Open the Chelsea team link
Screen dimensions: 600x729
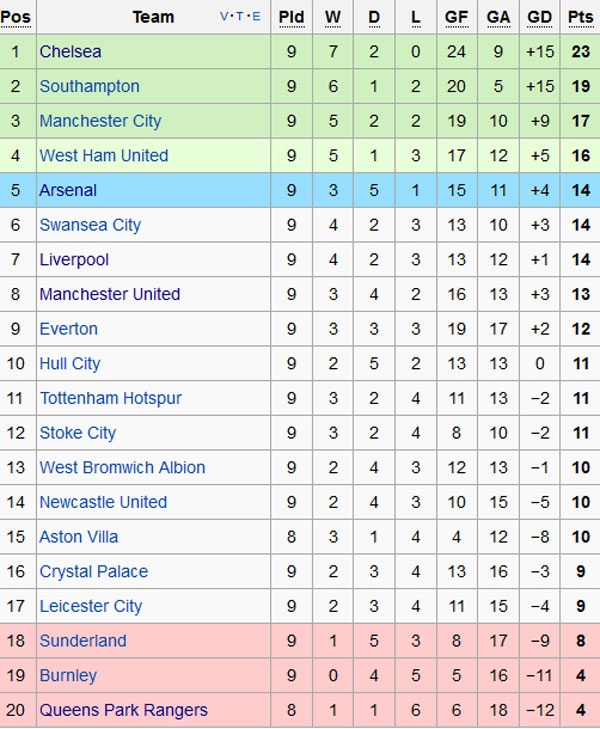(70, 52)
